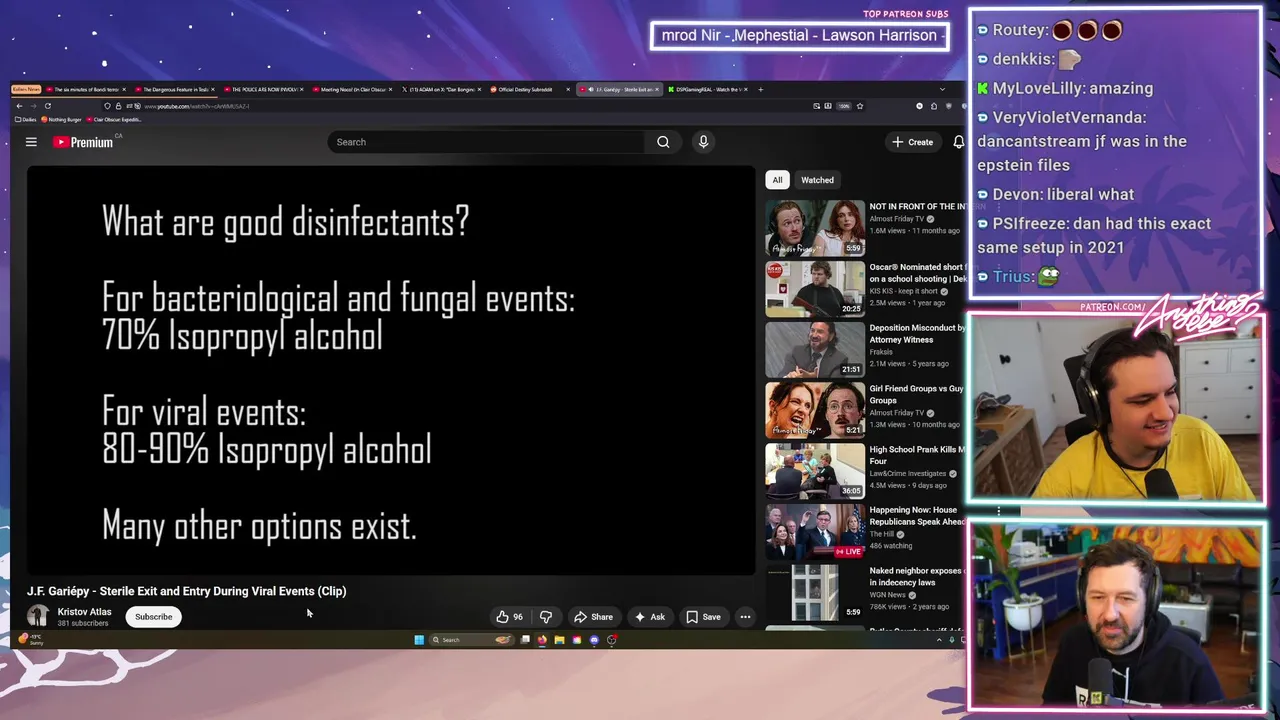Screen dimensions: 1280x720
Task: Open 'High School Prank Kills' video thumbnail
Action: [815, 471]
